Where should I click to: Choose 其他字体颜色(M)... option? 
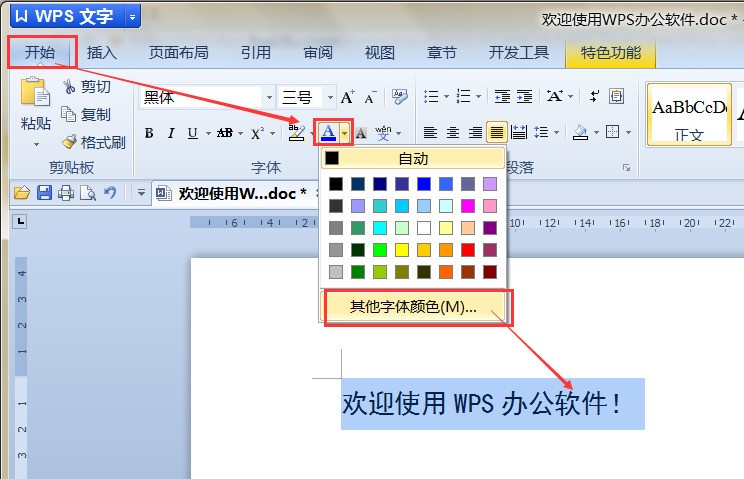413,307
